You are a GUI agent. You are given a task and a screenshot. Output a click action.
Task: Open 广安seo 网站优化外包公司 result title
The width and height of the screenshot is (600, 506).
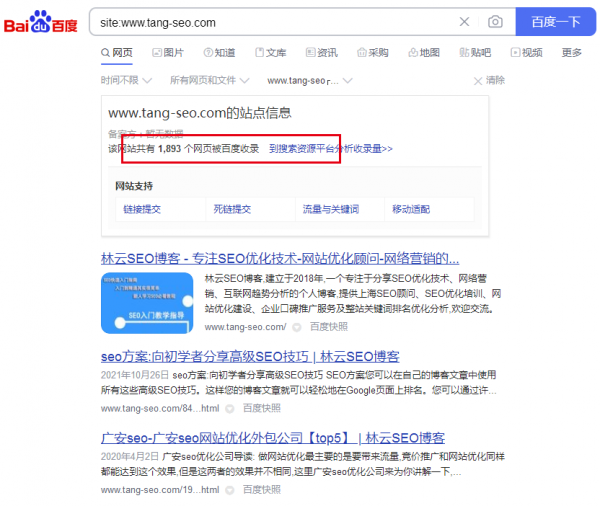coord(273,438)
